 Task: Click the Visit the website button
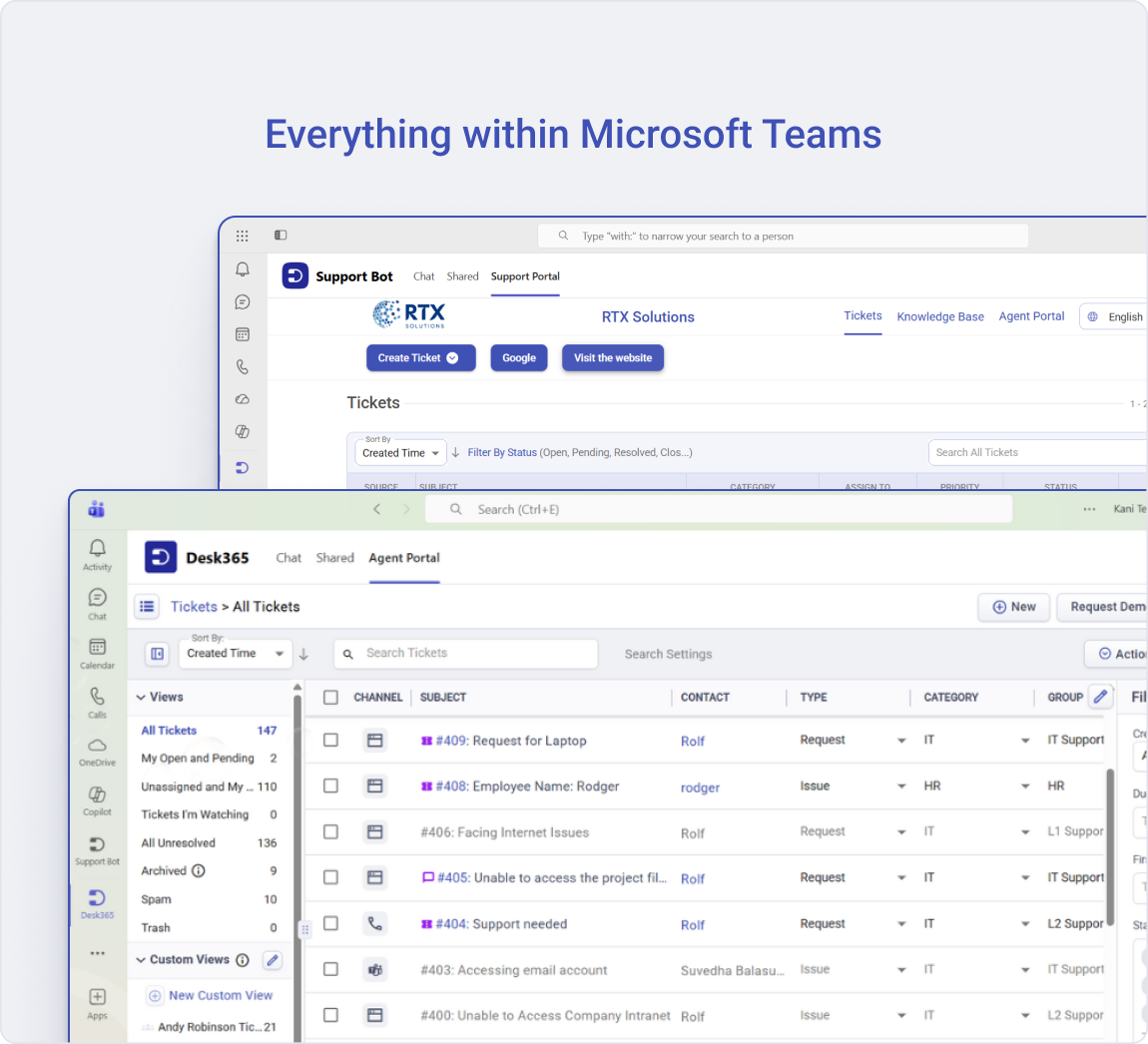point(613,358)
